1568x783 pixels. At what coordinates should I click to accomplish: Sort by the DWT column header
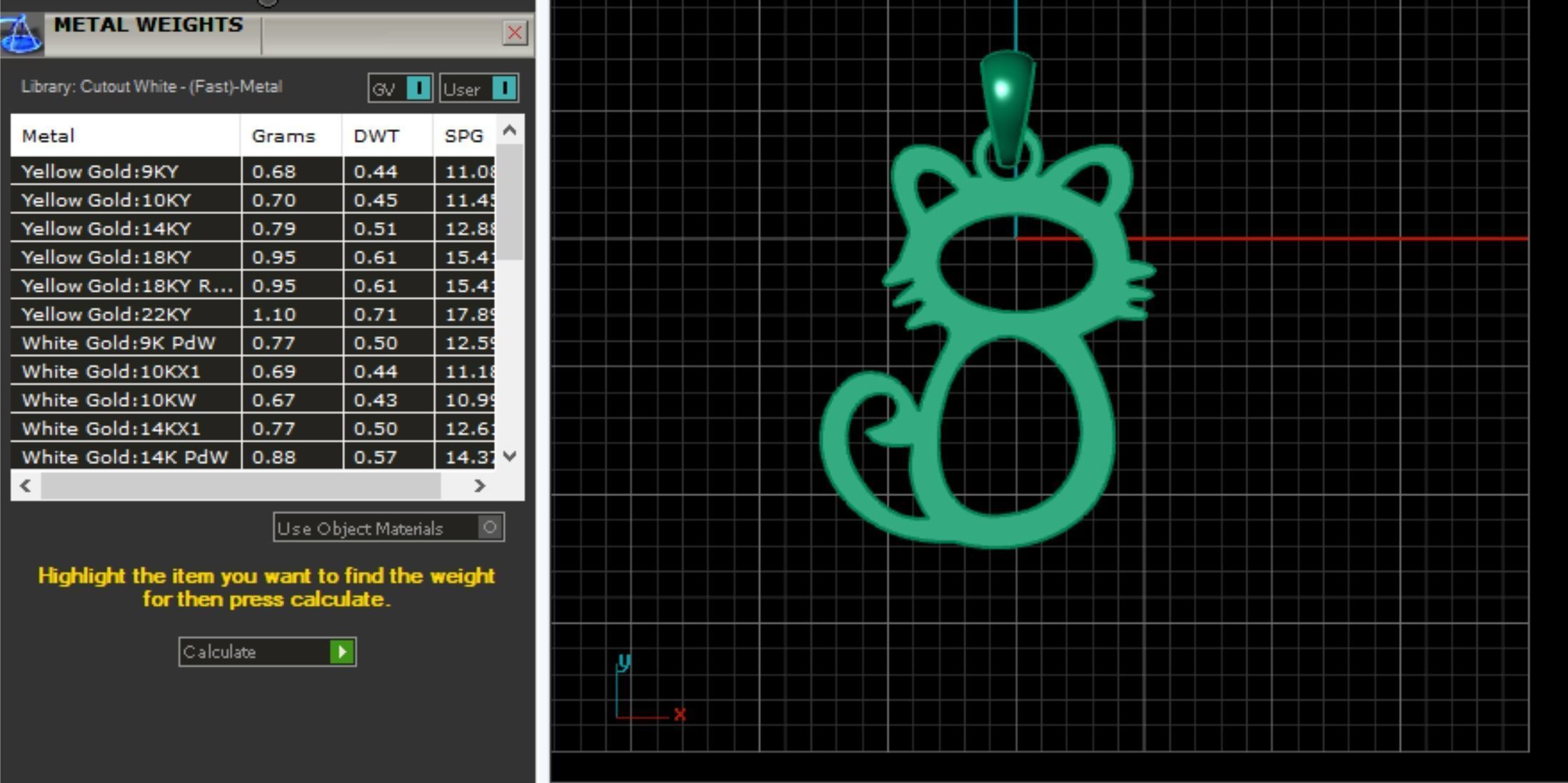click(x=388, y=136)
